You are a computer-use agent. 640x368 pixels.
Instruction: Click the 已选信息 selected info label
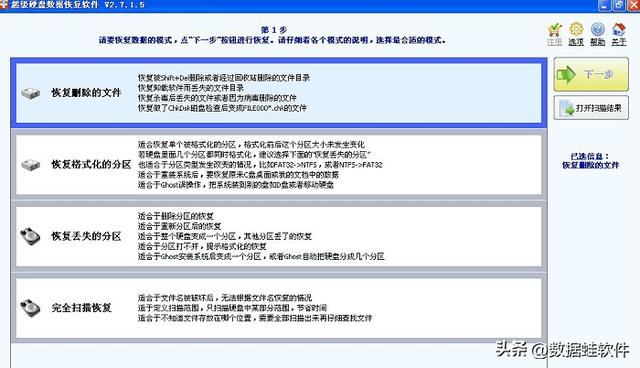[x=590, y=156]
